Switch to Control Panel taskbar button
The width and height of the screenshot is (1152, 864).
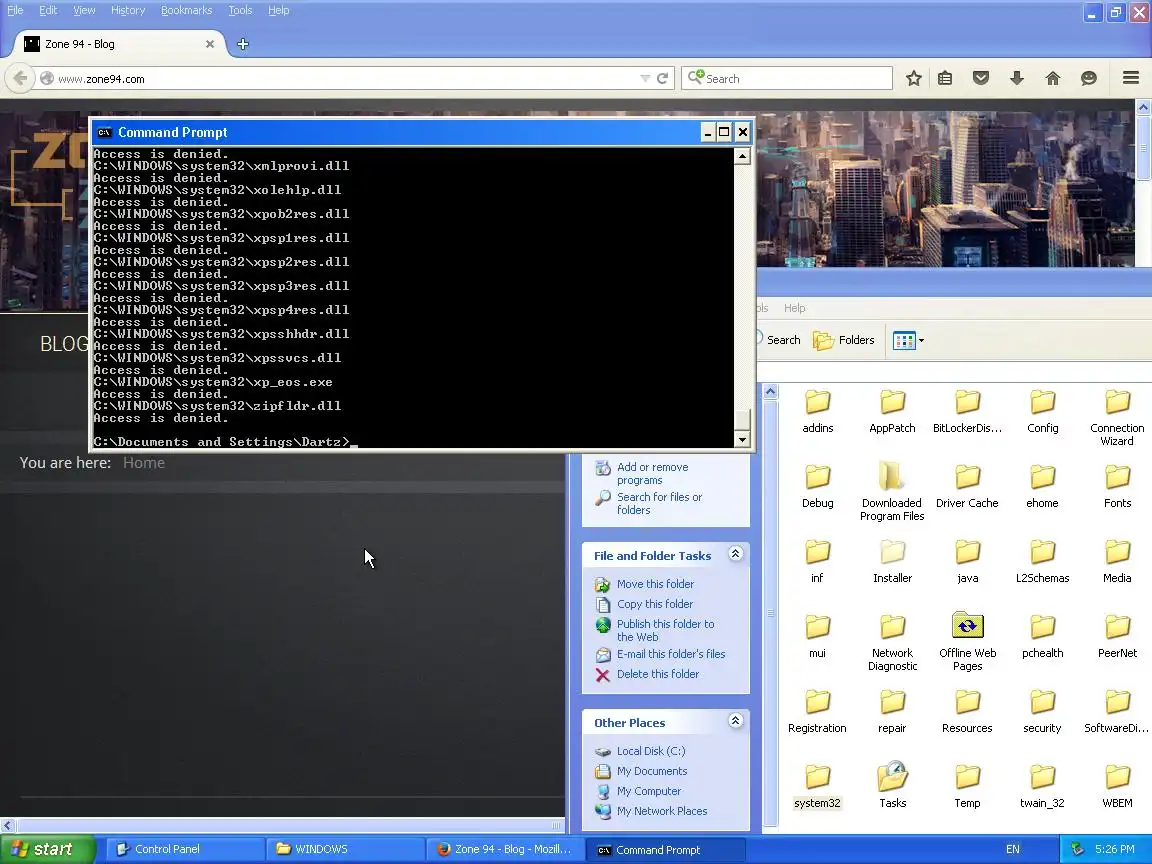pyautogui.click(x=184, y=849)
